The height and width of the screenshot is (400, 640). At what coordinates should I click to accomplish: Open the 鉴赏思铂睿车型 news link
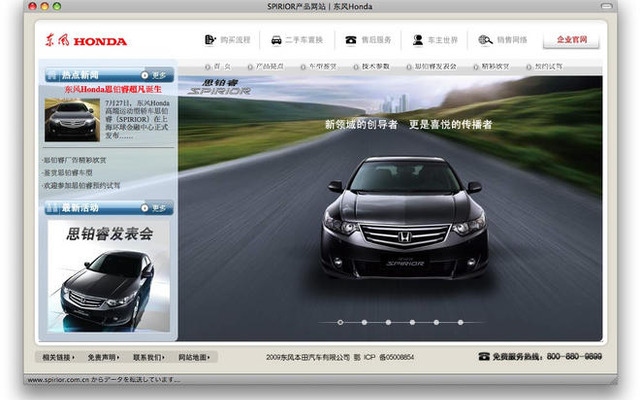click(68, 173)
